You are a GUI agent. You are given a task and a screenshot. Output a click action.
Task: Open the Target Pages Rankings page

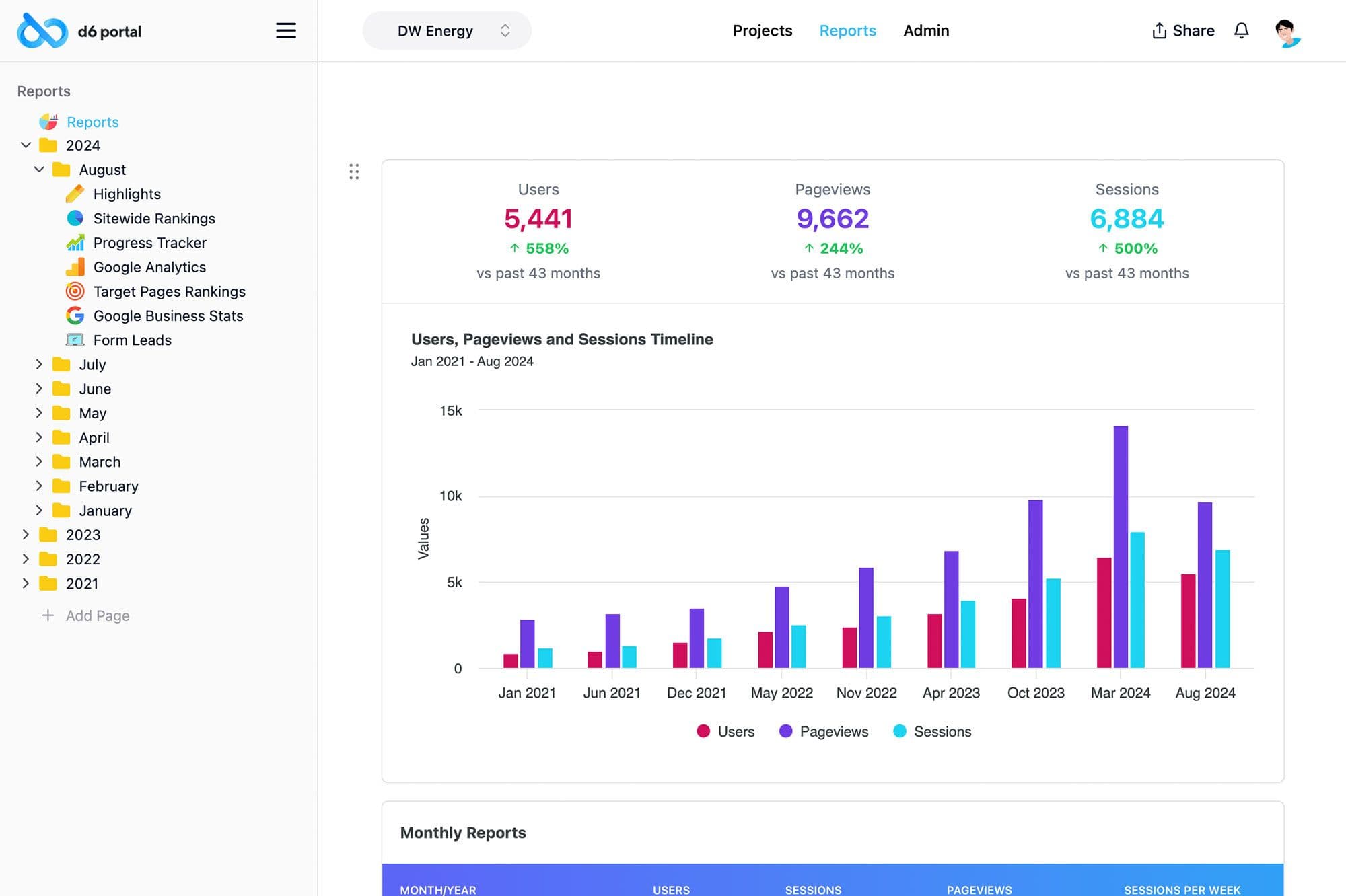point(170,291)
